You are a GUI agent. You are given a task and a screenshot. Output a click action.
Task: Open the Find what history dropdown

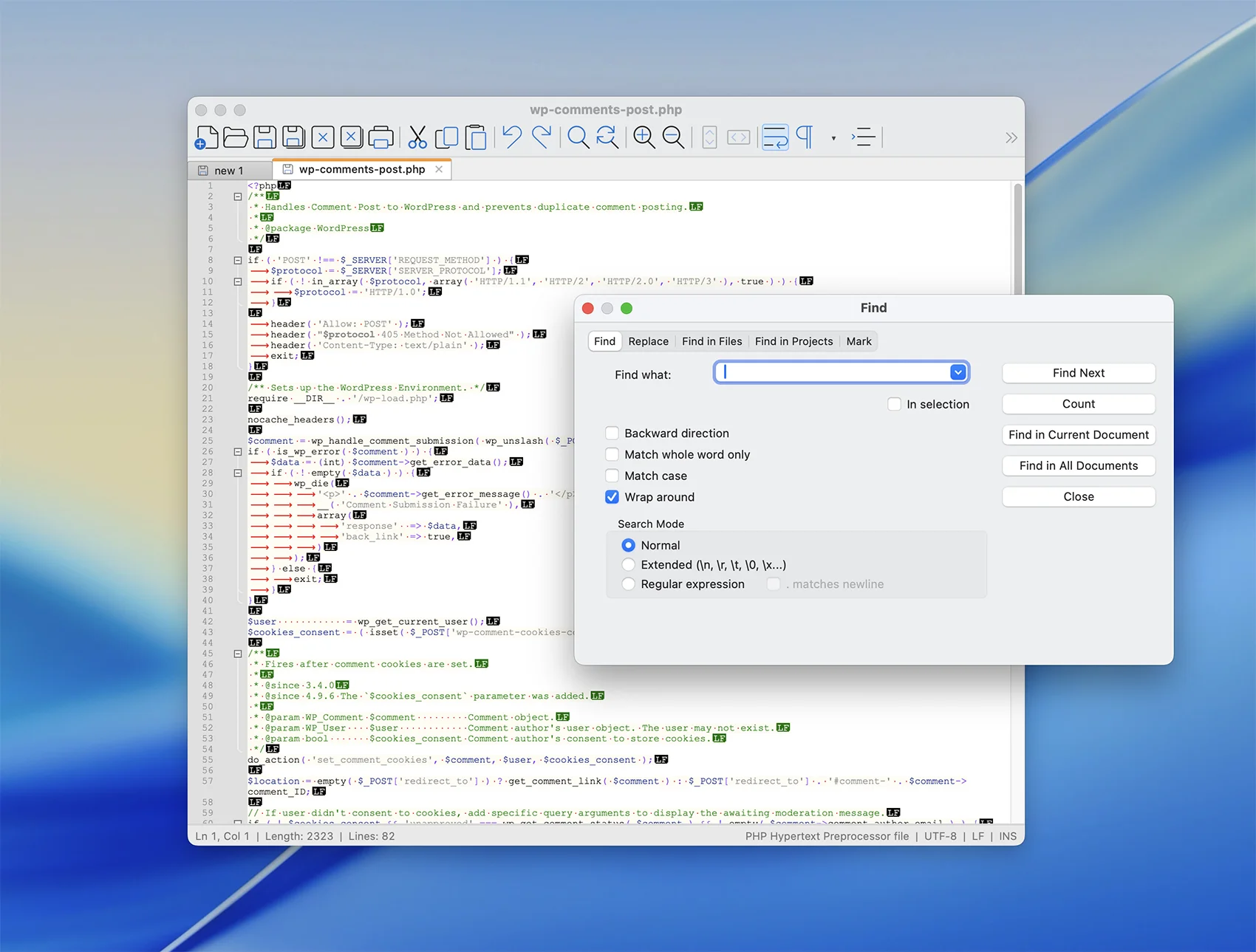point(958,372)
